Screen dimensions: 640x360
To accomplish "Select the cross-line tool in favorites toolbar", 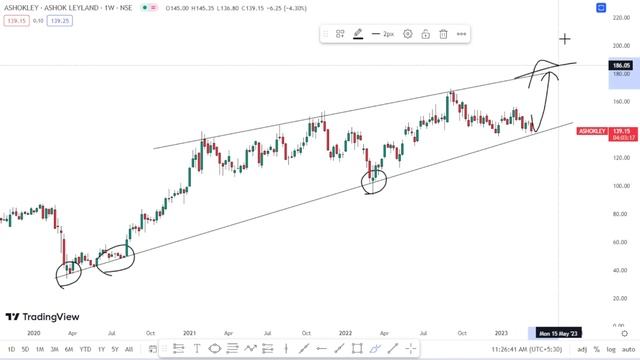I will [411, 348].
